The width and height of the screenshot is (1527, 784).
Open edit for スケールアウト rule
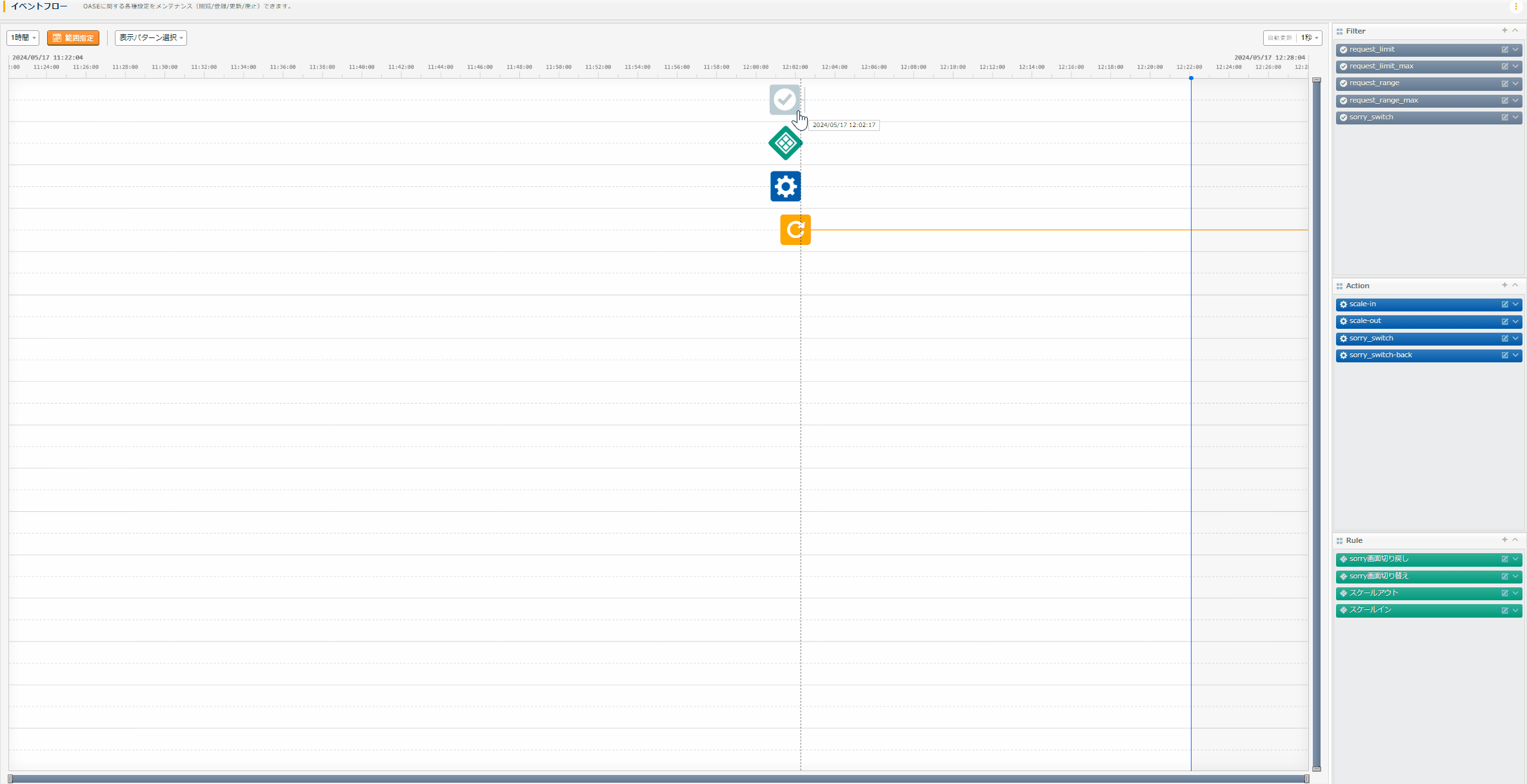(1504, 593)
